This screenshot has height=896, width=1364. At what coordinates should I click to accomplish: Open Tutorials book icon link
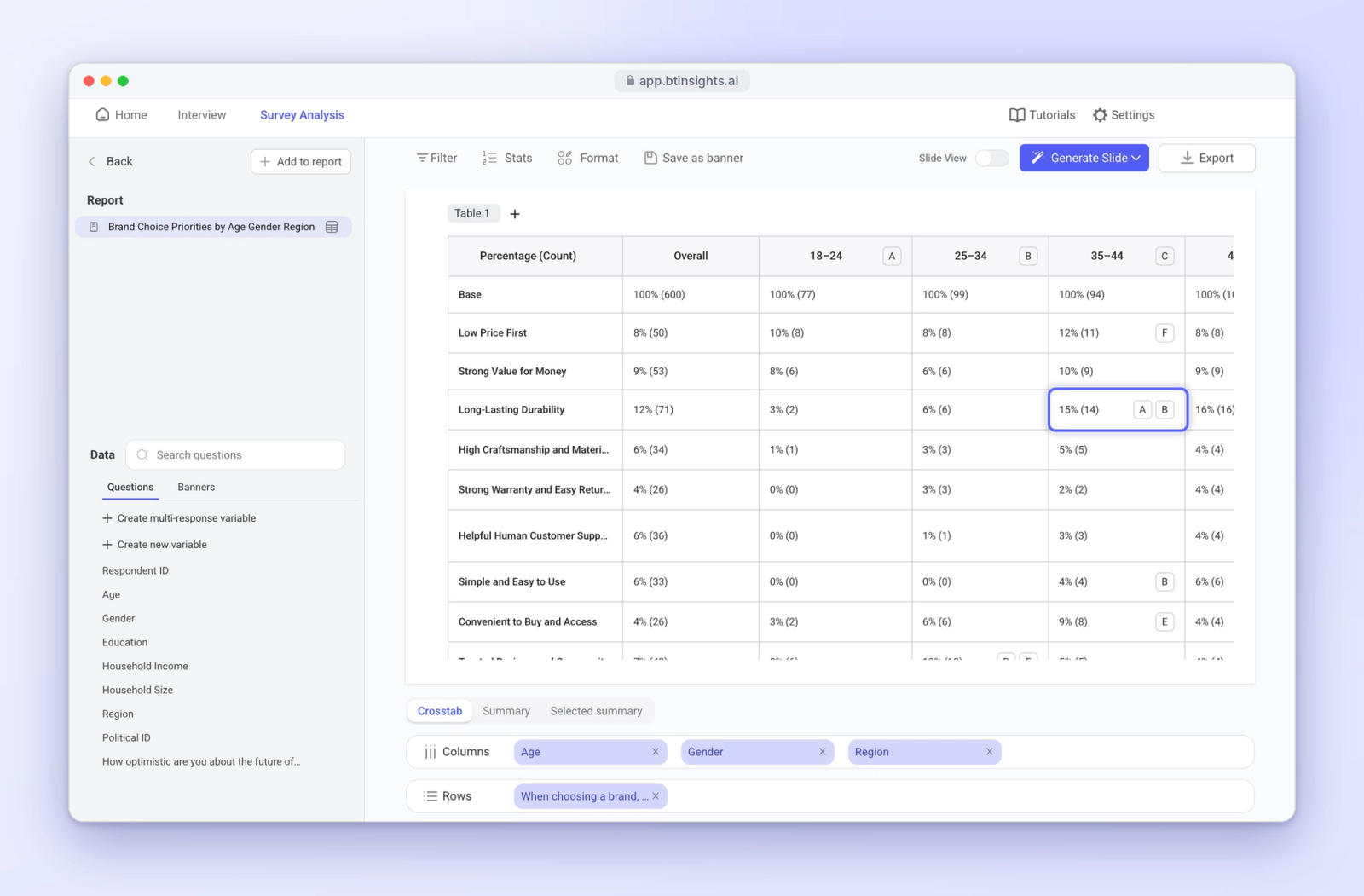(1042, 115)
